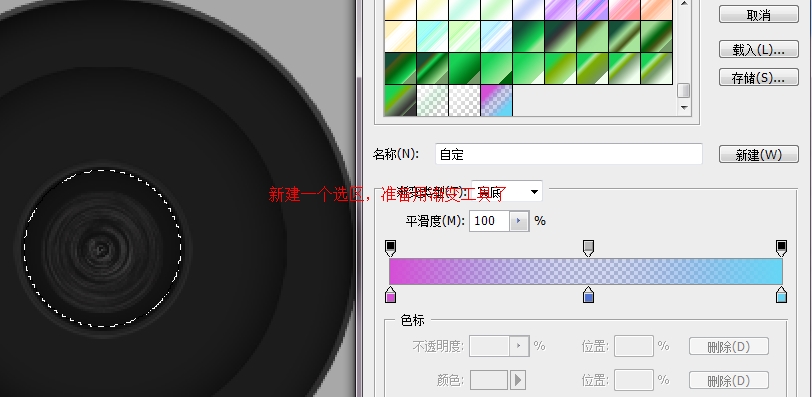812x397 pixels.
Task: Choose the purple-blue-pink striped preset in top row
Action: pyautogui.click(x=593, y=9)
